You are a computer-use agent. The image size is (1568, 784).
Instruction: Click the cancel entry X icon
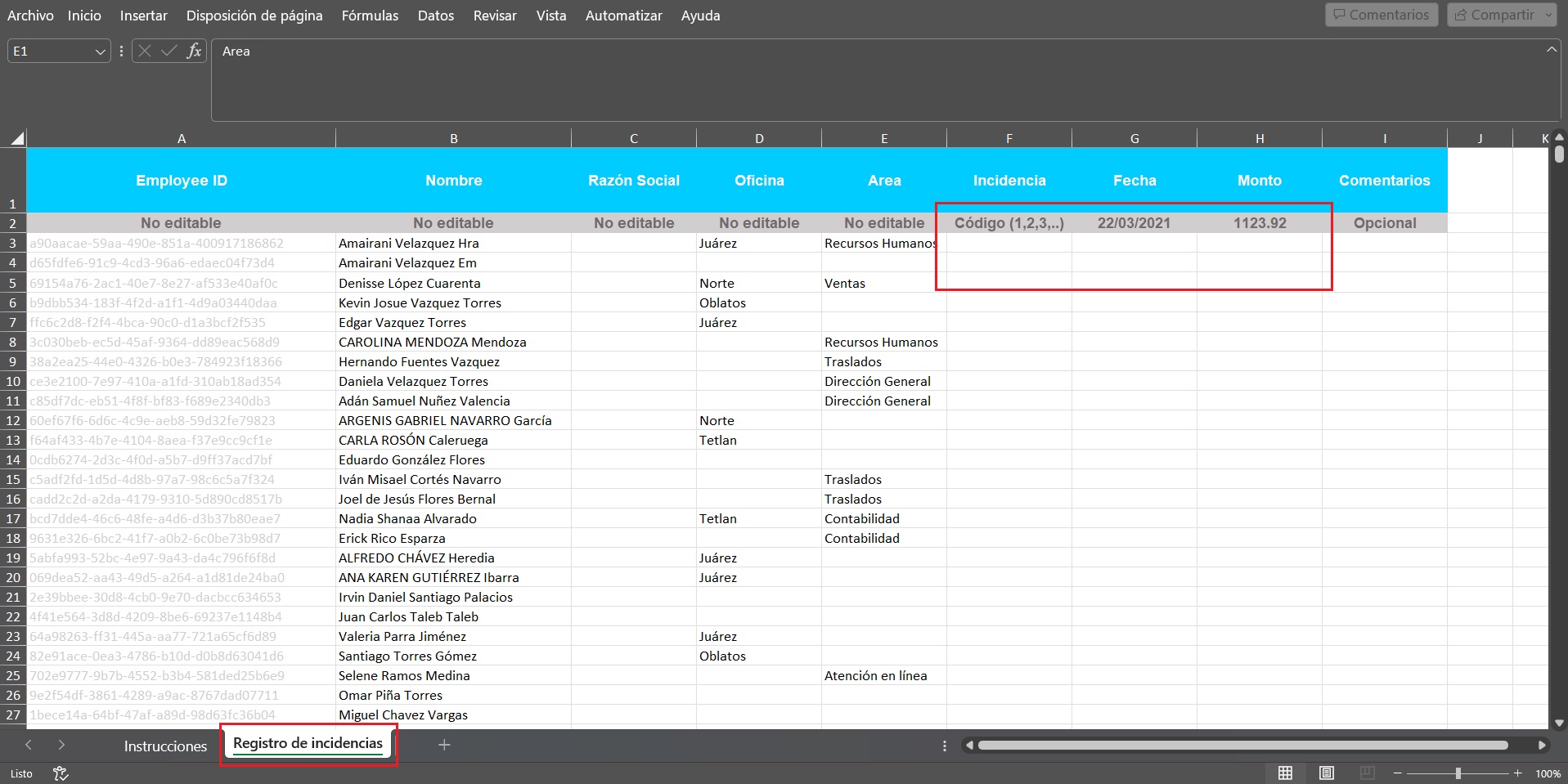145,51
